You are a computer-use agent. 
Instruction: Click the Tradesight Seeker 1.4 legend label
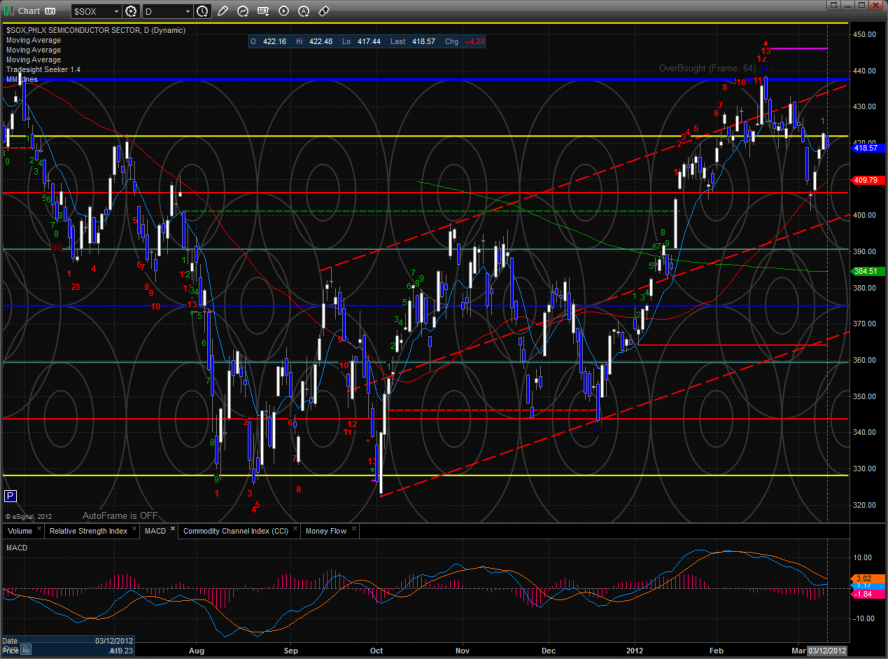[x=43, y=70]
